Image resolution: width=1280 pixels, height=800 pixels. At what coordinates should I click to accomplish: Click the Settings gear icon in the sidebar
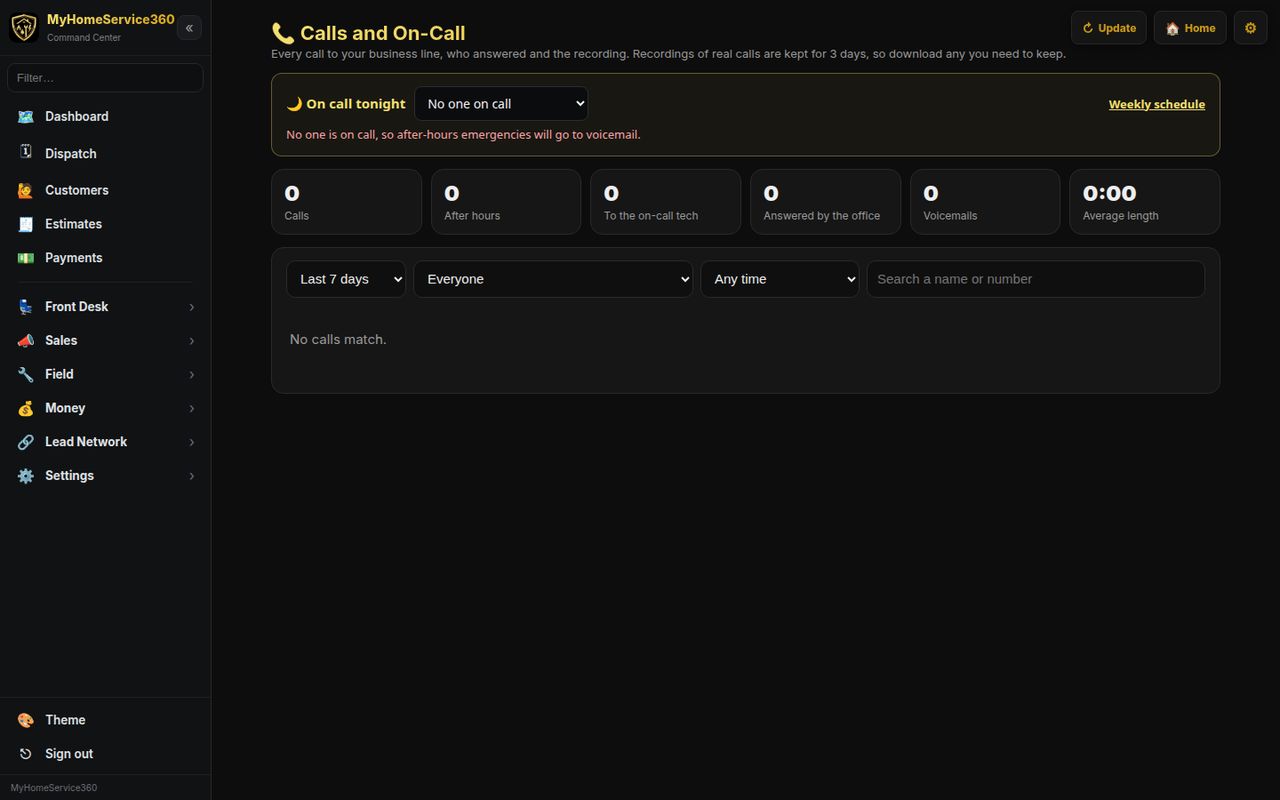(26, 476)
